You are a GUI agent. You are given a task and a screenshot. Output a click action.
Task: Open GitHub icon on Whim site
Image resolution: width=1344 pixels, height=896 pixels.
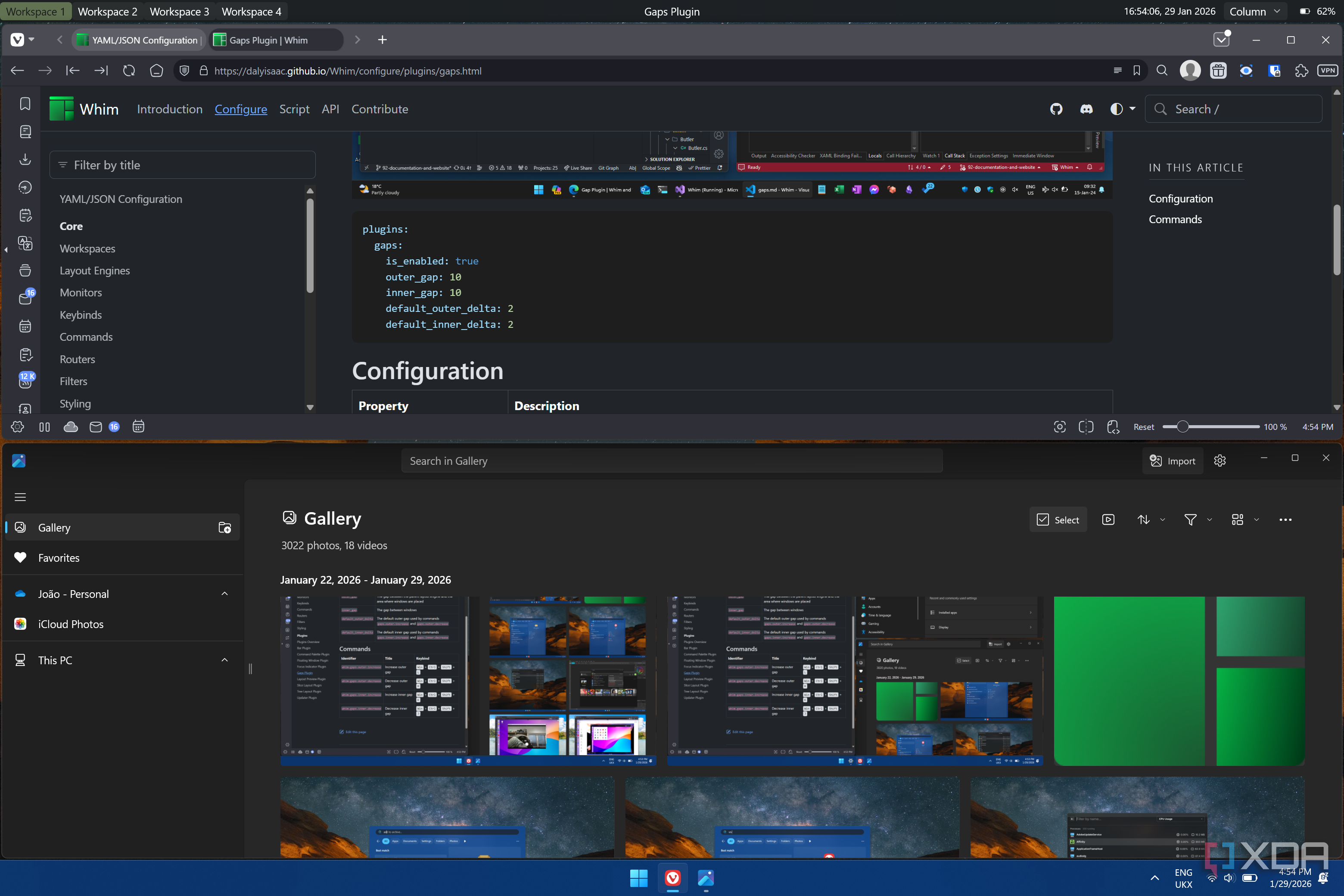(x=1056, y=109)
